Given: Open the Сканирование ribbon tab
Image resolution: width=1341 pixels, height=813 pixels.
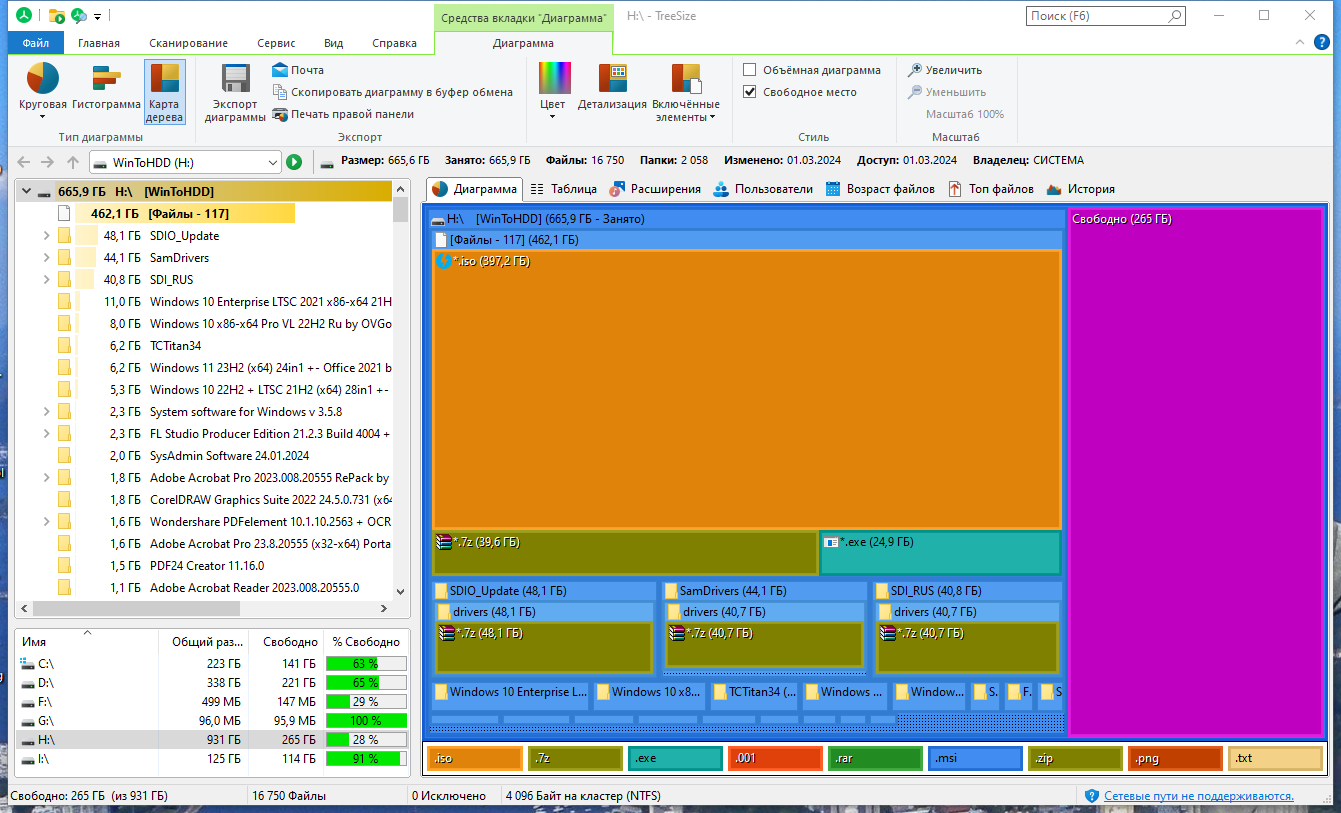Looking at the screenshot, I should (x=189, y=43).
